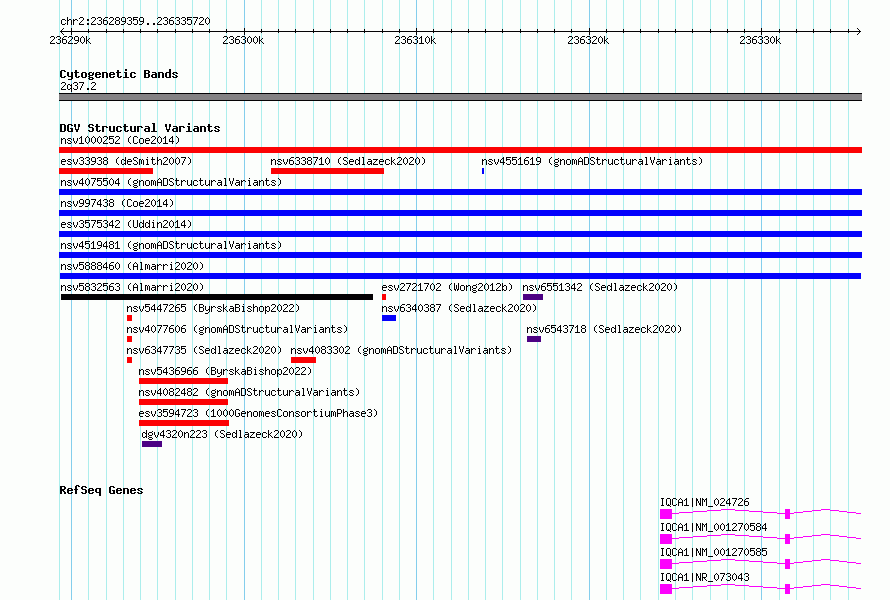The width and height of the screenshot is (890, 600).
Task: Click the magenta exon of IQCA1|NM_001270585
Action: (666, 564)
